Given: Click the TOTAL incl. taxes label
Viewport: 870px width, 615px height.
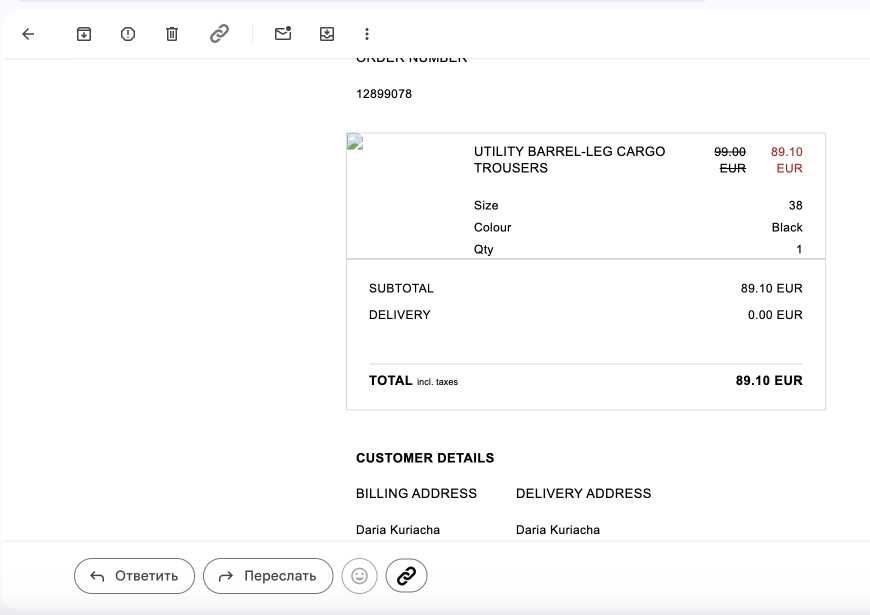Looking at the screenshot, I should click(x=413, y=381).
